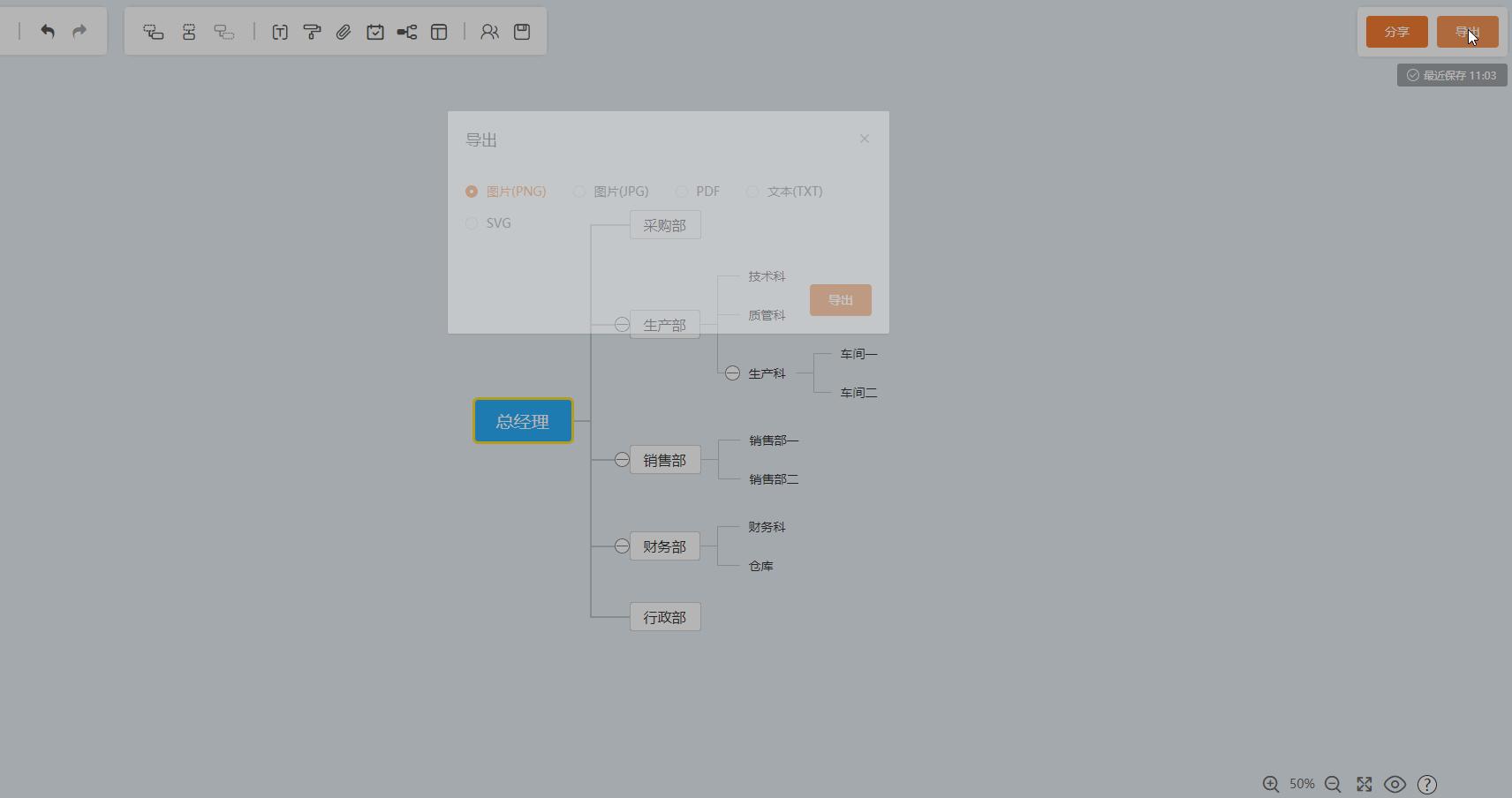Click the format painter roller icon

312,32
